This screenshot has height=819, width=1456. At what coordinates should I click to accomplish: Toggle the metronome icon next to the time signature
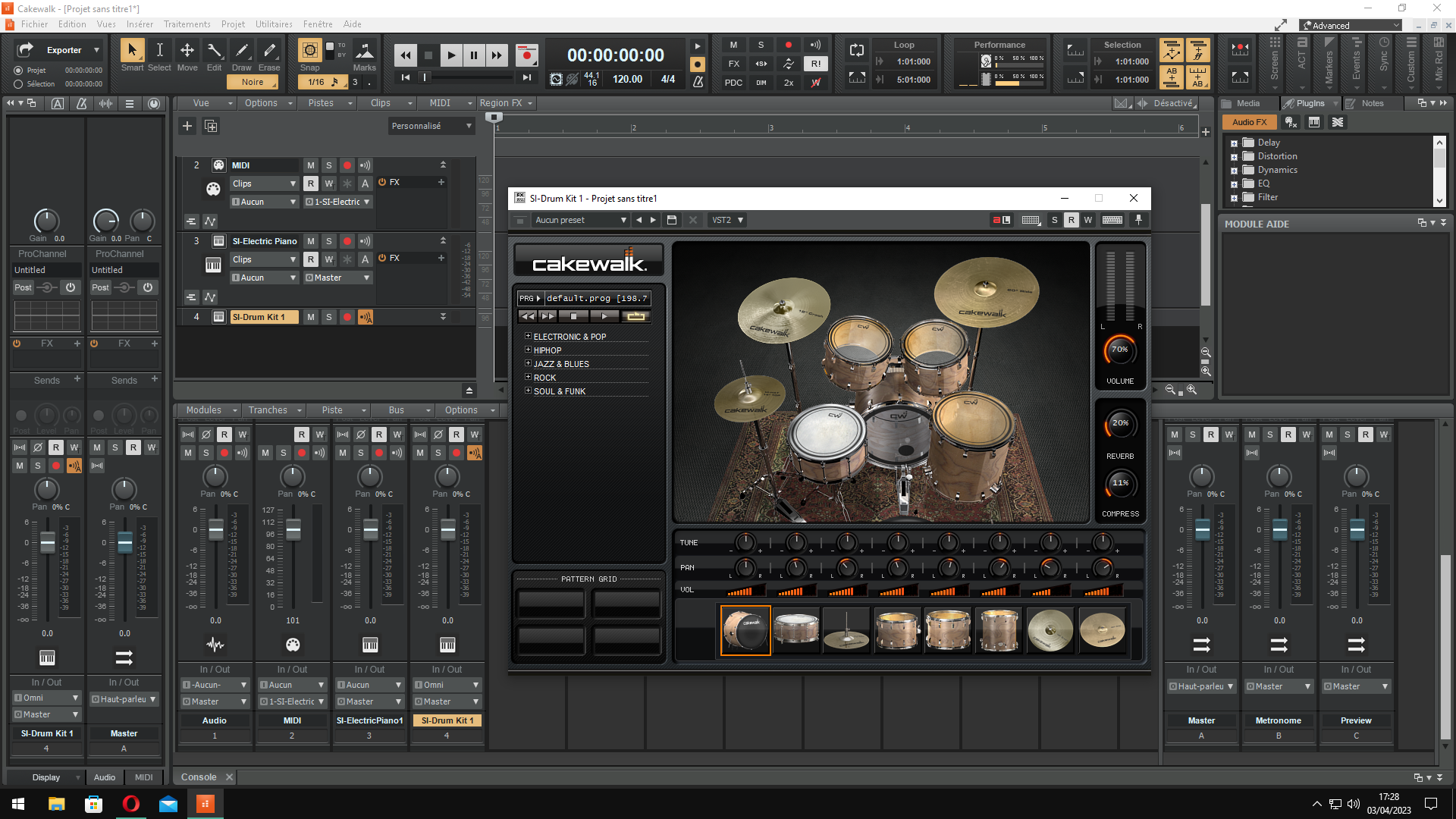698,80
